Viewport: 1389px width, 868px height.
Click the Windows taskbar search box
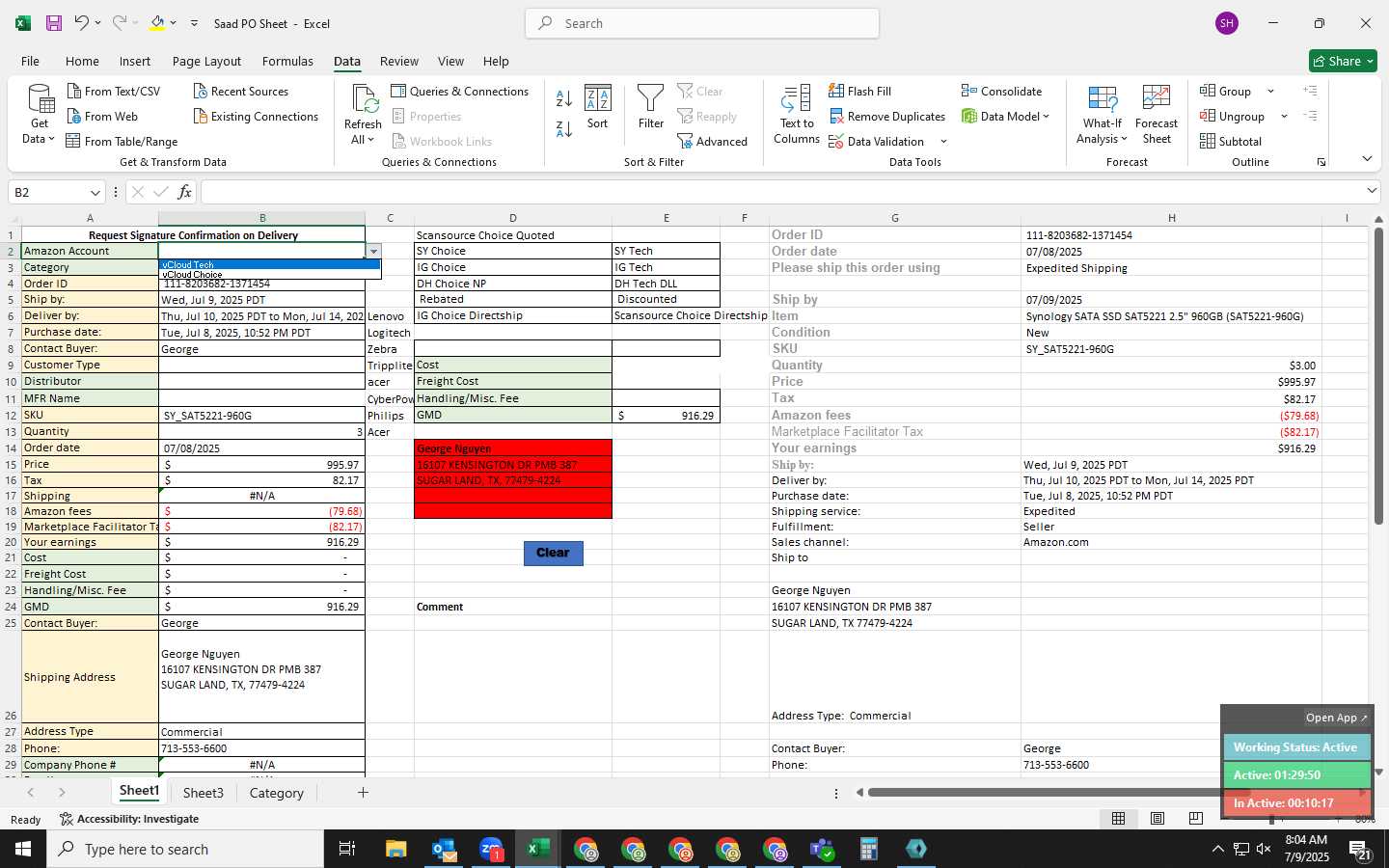[185, 849]
